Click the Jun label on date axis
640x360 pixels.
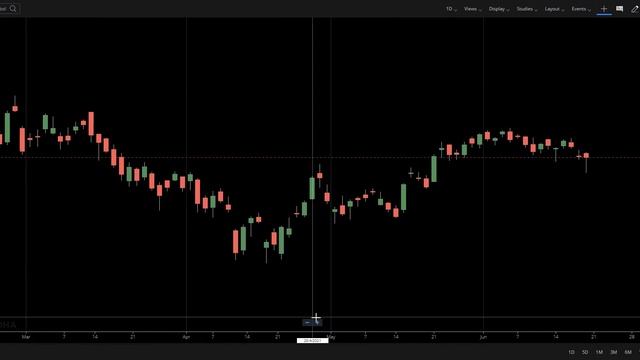coord(483,337)
